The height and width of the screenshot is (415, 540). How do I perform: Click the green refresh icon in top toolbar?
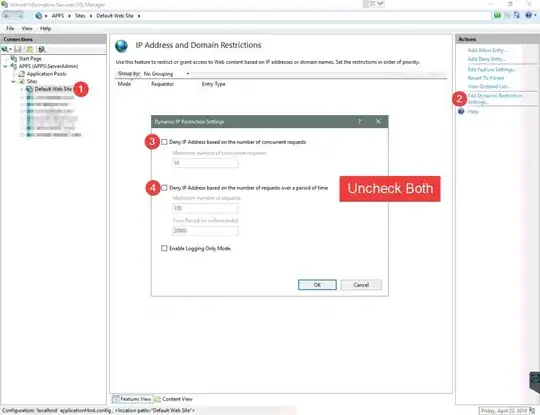(x=497, y=15)
